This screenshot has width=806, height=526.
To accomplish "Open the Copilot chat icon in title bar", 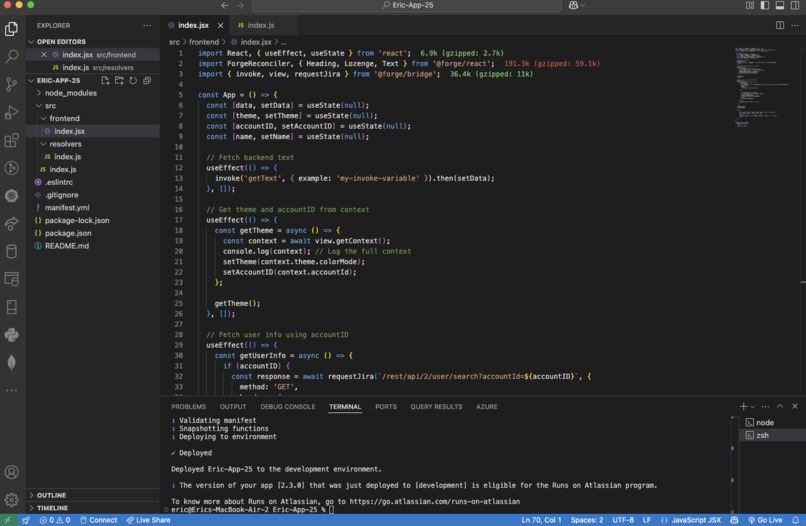I will coord(574,5).
